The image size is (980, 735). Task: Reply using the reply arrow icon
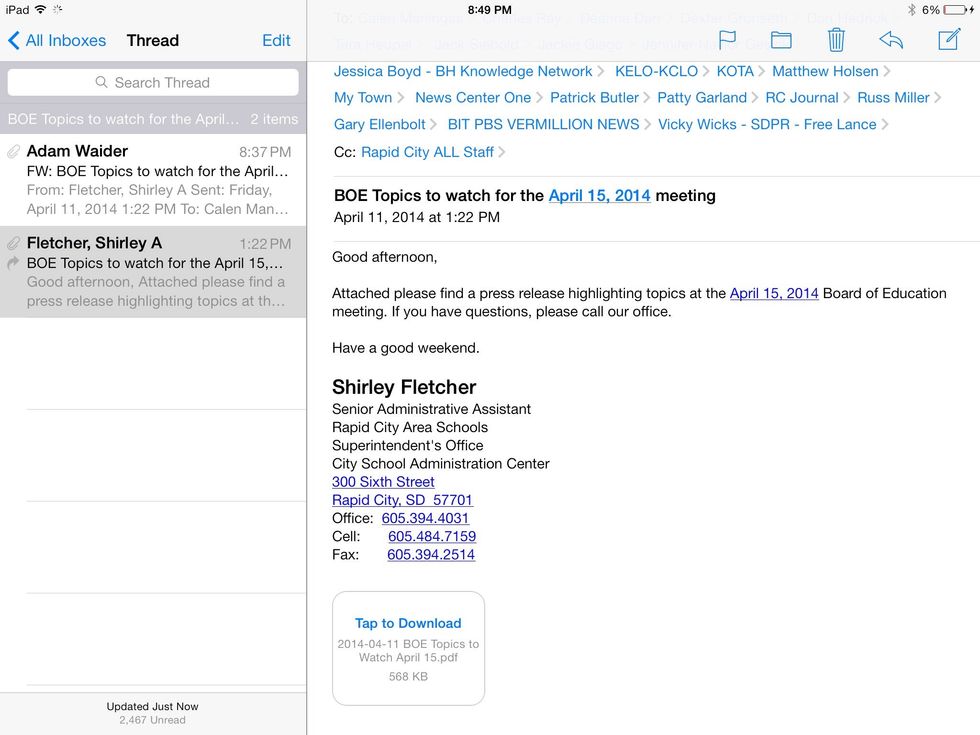(892, 40)
